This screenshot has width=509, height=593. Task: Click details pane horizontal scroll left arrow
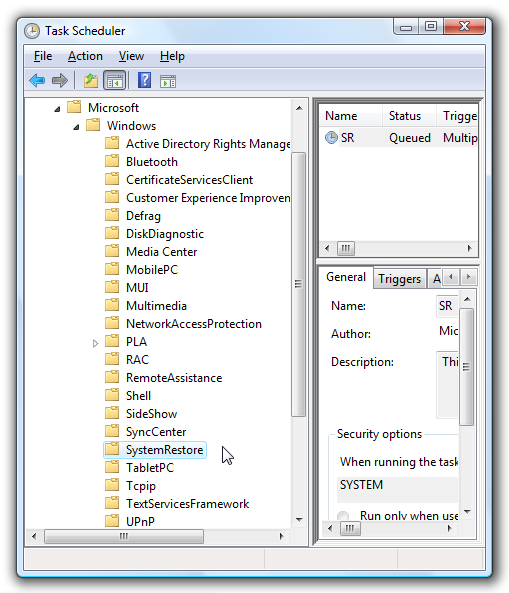pyautogui.click(x=330, y=528)
